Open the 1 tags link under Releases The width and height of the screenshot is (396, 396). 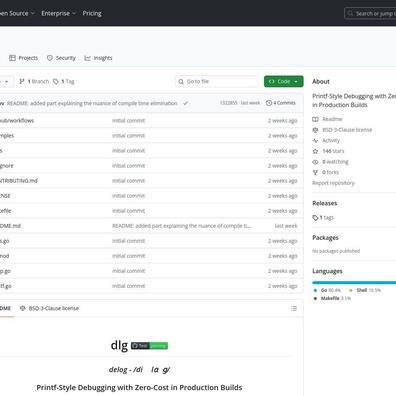click(327, 217)
